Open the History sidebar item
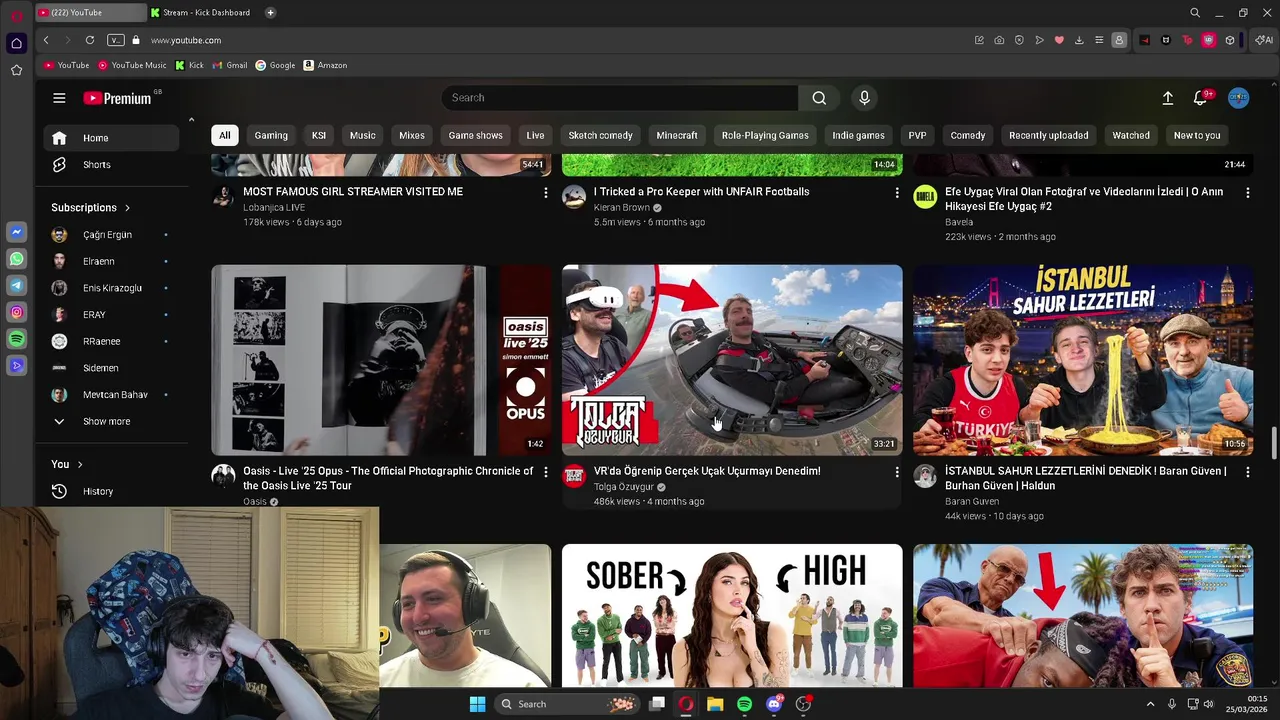This screenshot has height=720, width=1280. (111, 491)
